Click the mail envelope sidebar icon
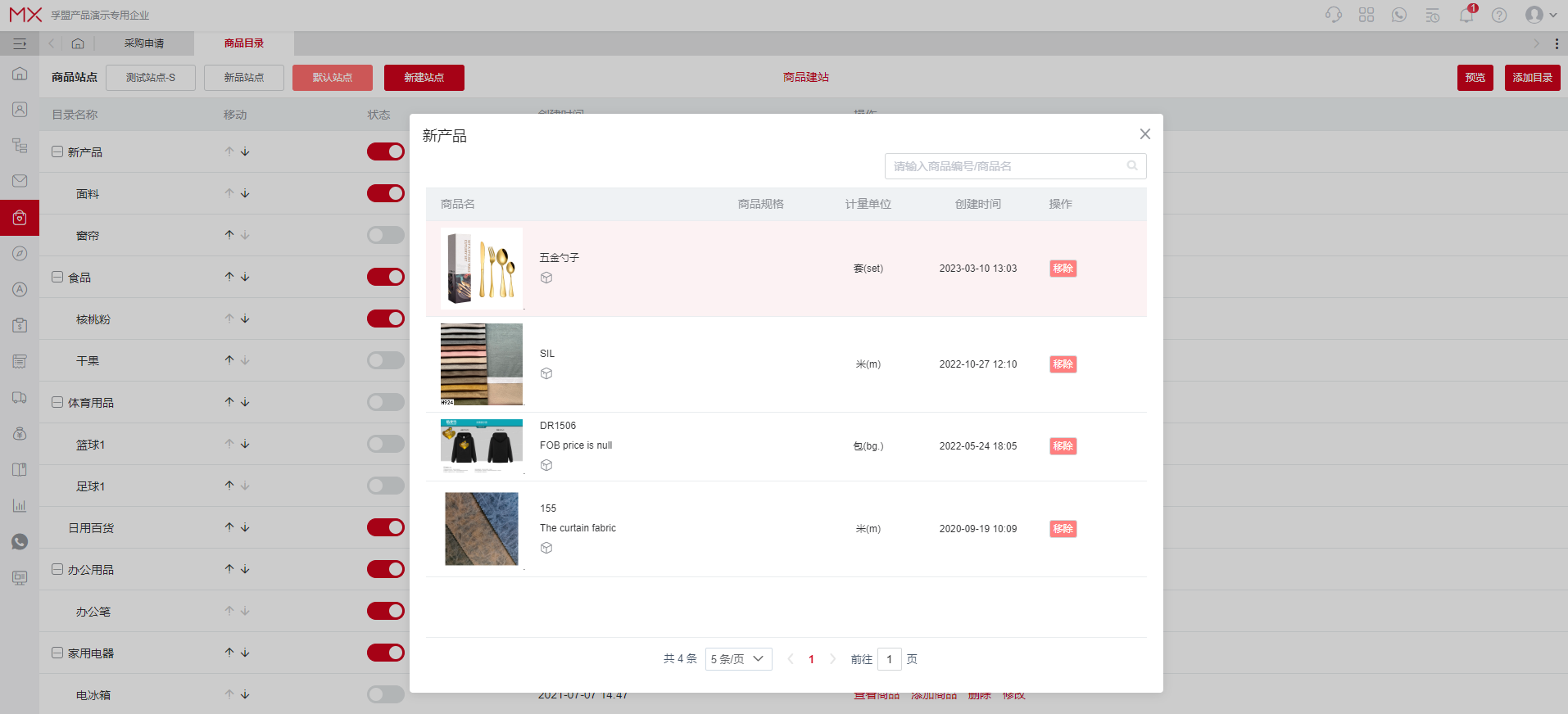Viewport: 1568px width, 714px height. (20, 181)
